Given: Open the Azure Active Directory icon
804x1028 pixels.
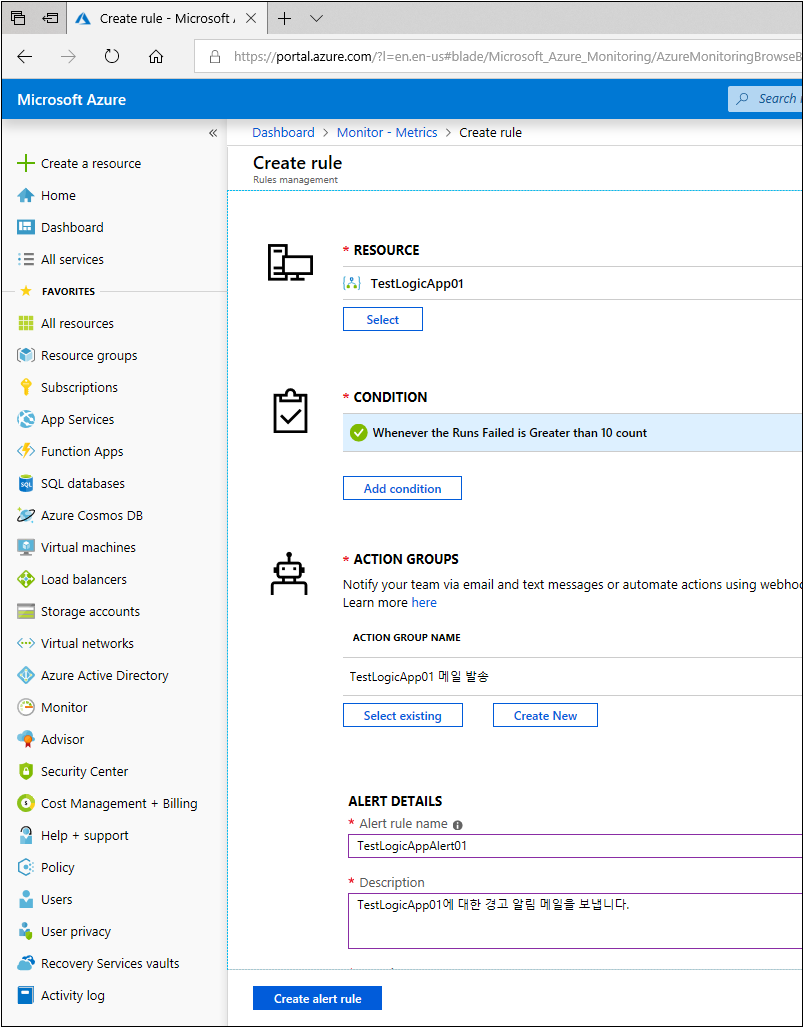Looking at the screenshot, I should tap(26, 676).
